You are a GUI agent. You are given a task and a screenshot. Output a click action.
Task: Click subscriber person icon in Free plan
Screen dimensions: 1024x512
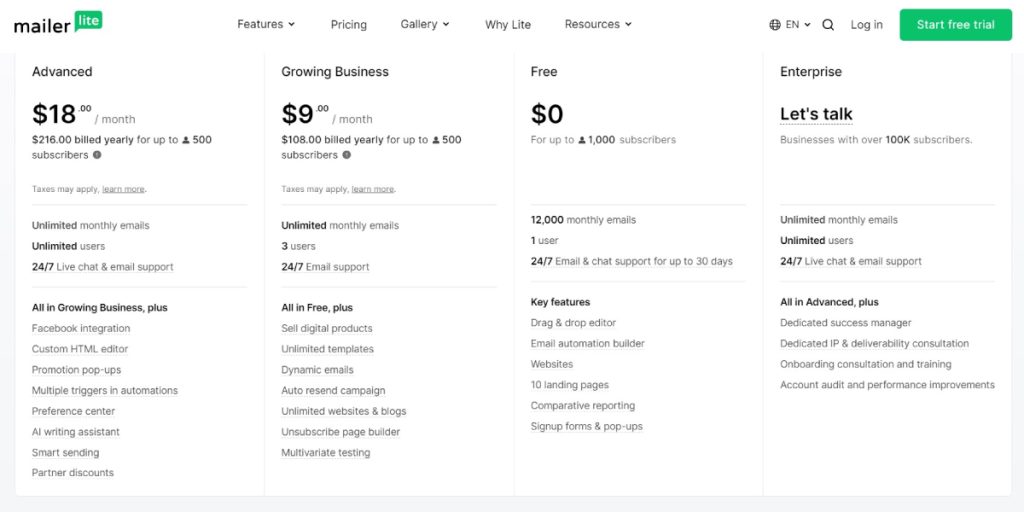point(582,140)
